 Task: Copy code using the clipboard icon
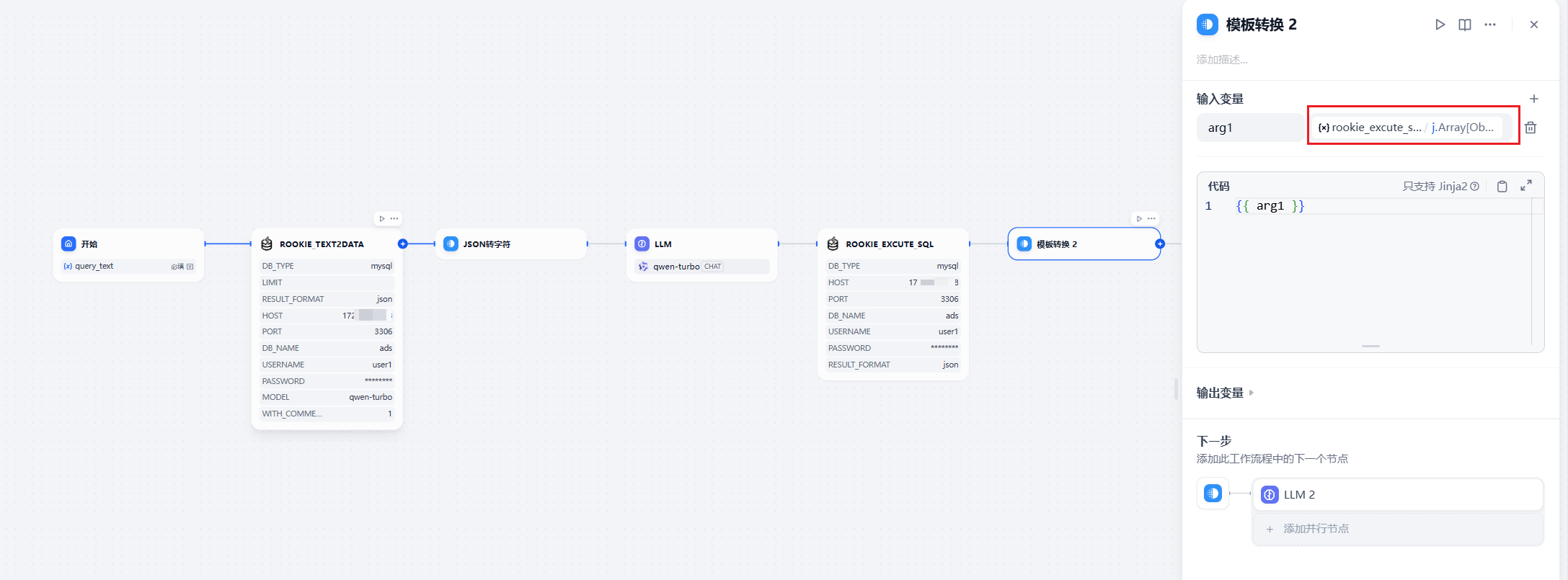(1502, 185)
